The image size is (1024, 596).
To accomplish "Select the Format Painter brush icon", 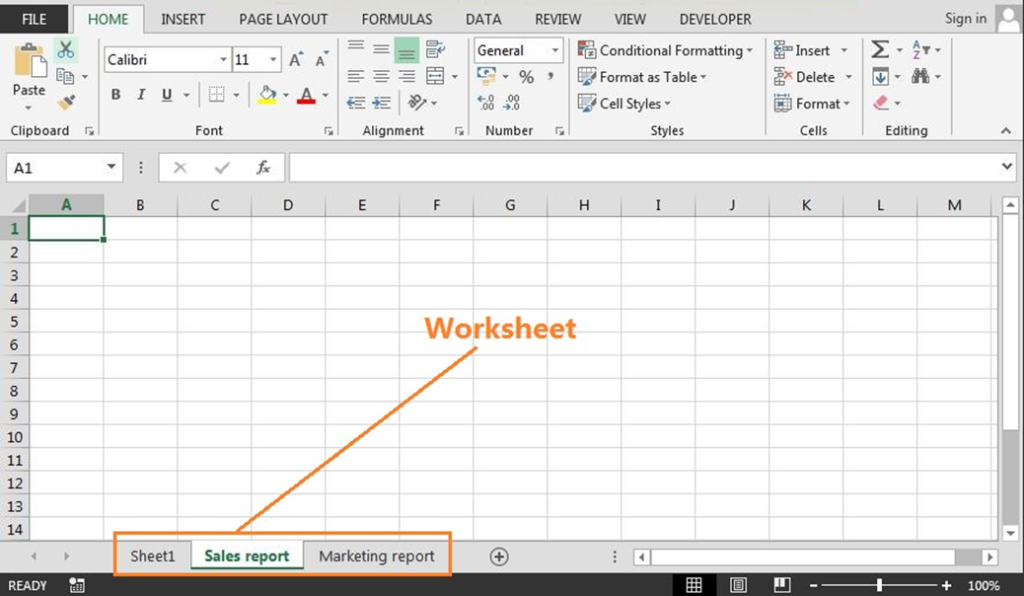I will tap(66, 102).
